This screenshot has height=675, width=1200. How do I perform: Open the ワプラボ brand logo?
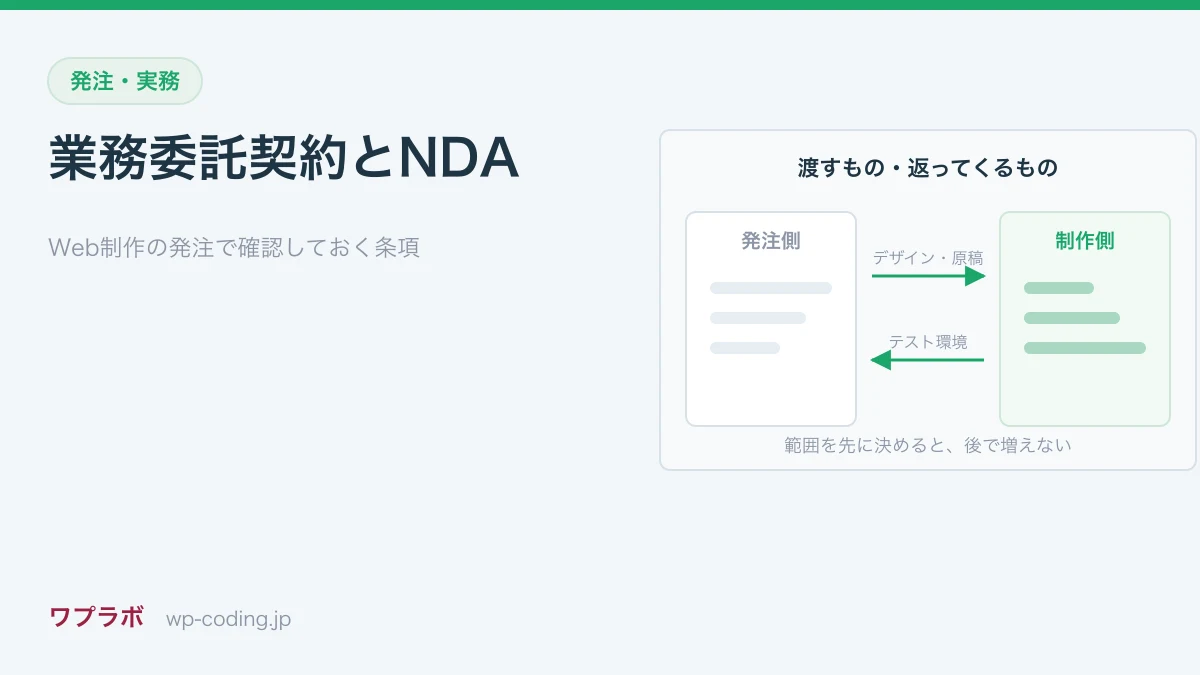click(97, 618)
